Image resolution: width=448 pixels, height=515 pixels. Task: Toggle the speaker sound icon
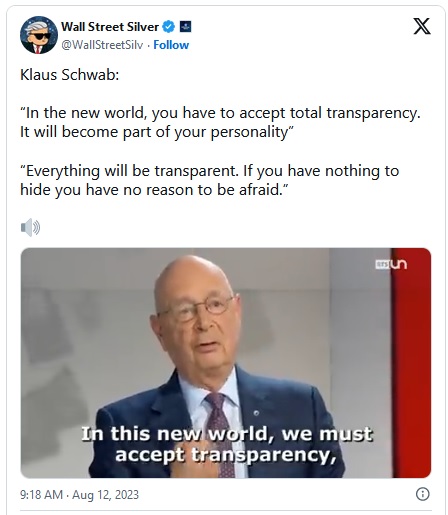(x=30, y=228)
